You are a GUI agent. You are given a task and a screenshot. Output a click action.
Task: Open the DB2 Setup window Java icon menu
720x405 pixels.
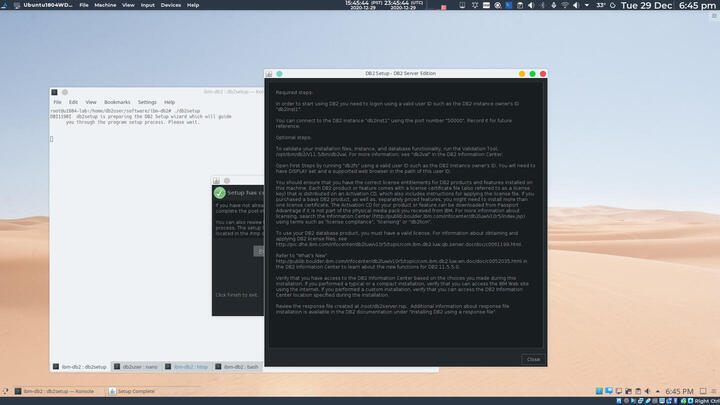click(x=269, y=73)
